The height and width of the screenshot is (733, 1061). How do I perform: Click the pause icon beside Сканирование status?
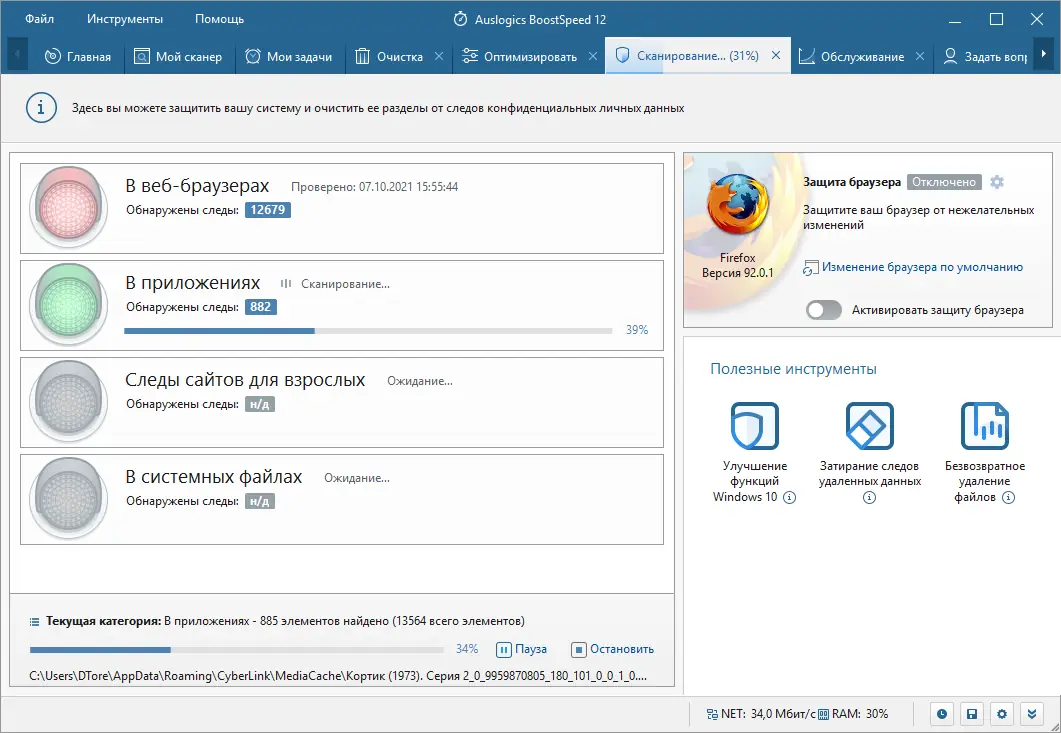pos(286,284)
